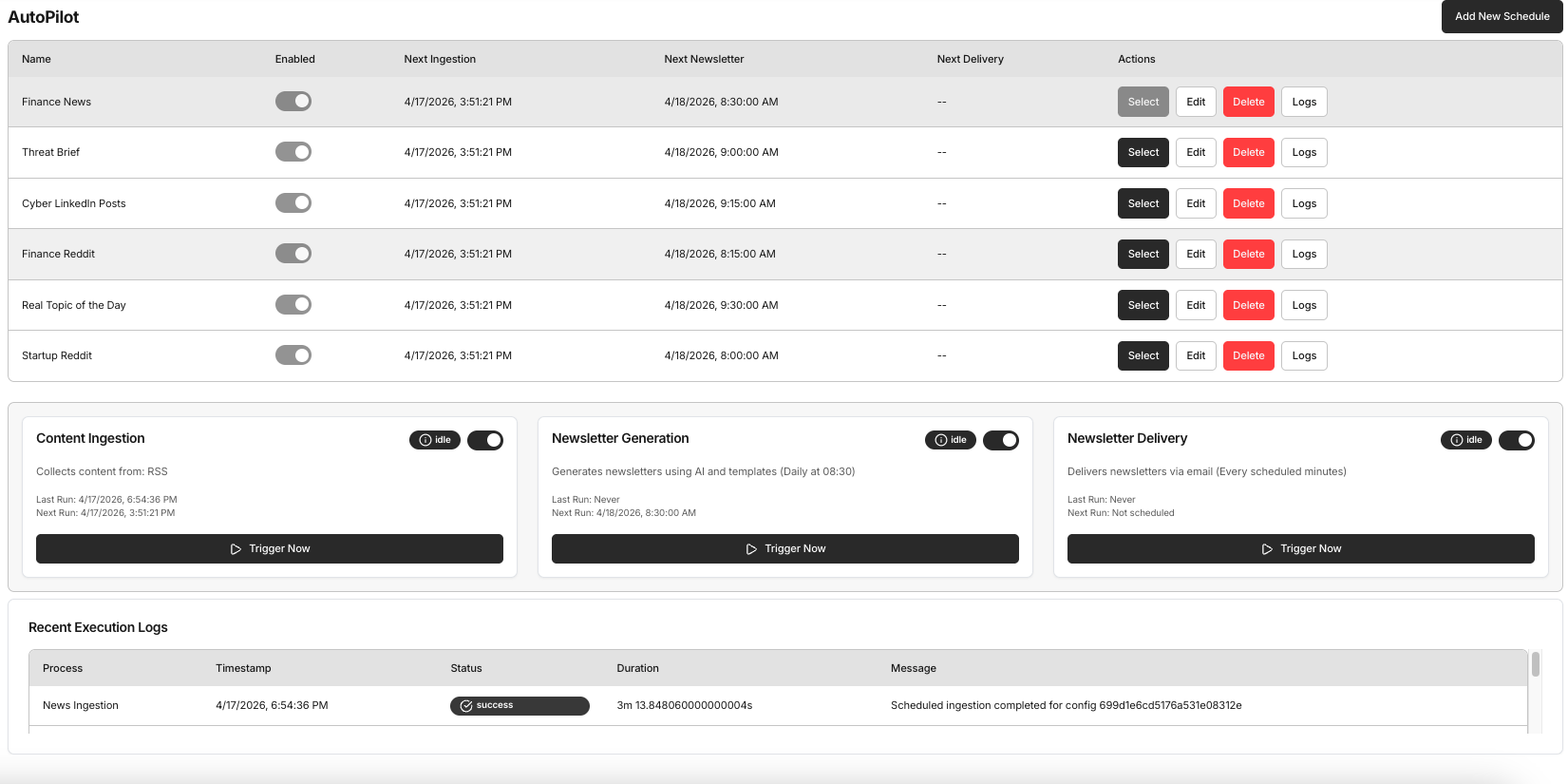
Task: Click the idle status badge in Content Ingestion
Action: coord(435,440)
